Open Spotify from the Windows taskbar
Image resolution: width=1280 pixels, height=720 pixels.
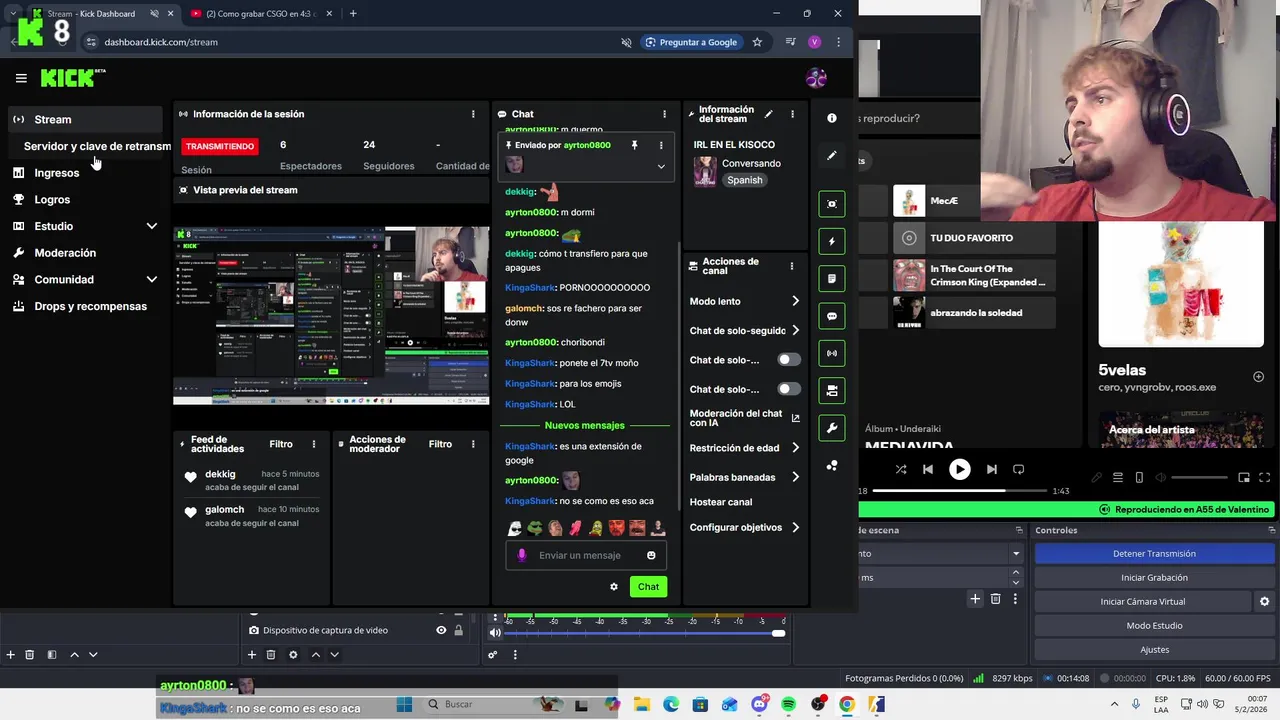[x=788, y=705]
